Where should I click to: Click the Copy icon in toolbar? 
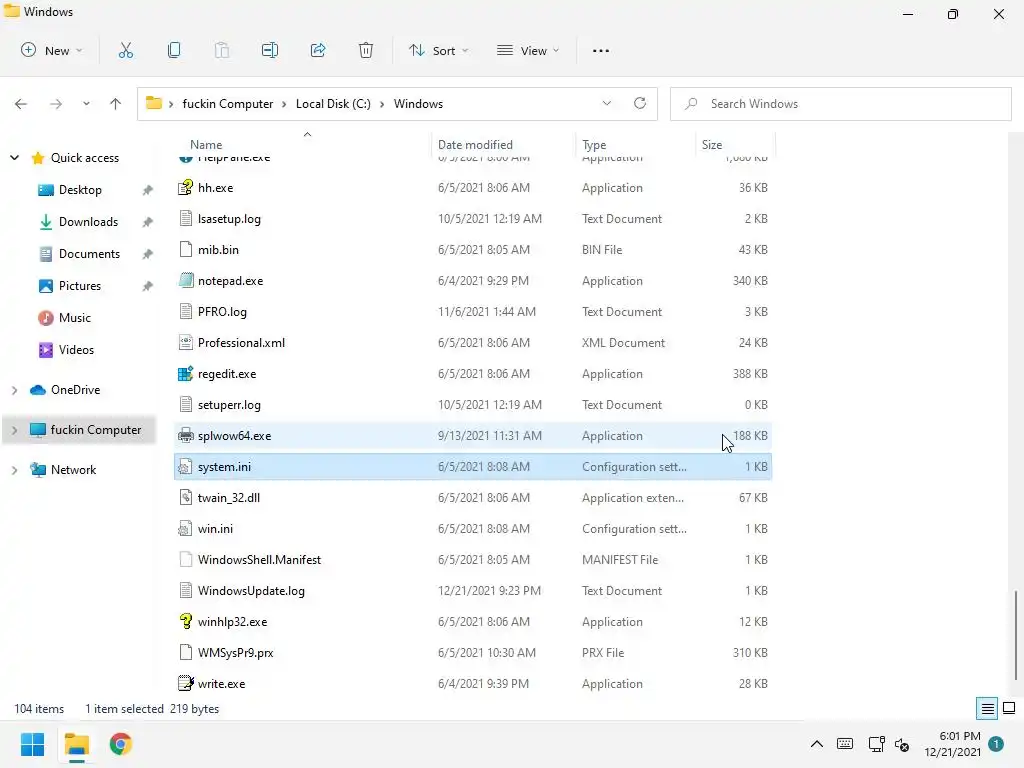(x=174, y=50)
